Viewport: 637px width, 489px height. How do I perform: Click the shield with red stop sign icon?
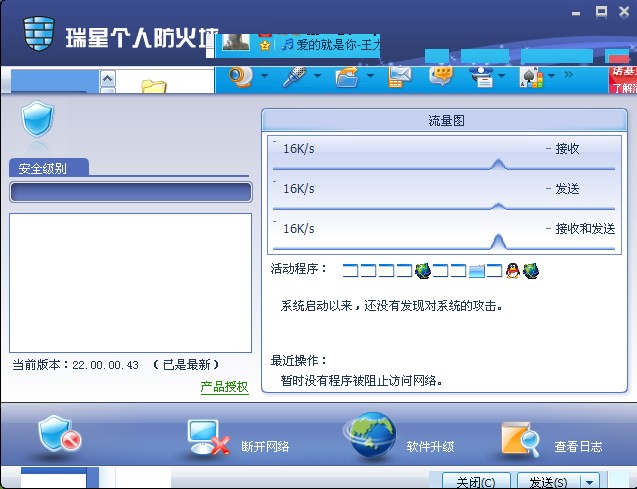(x=59, y=435)
